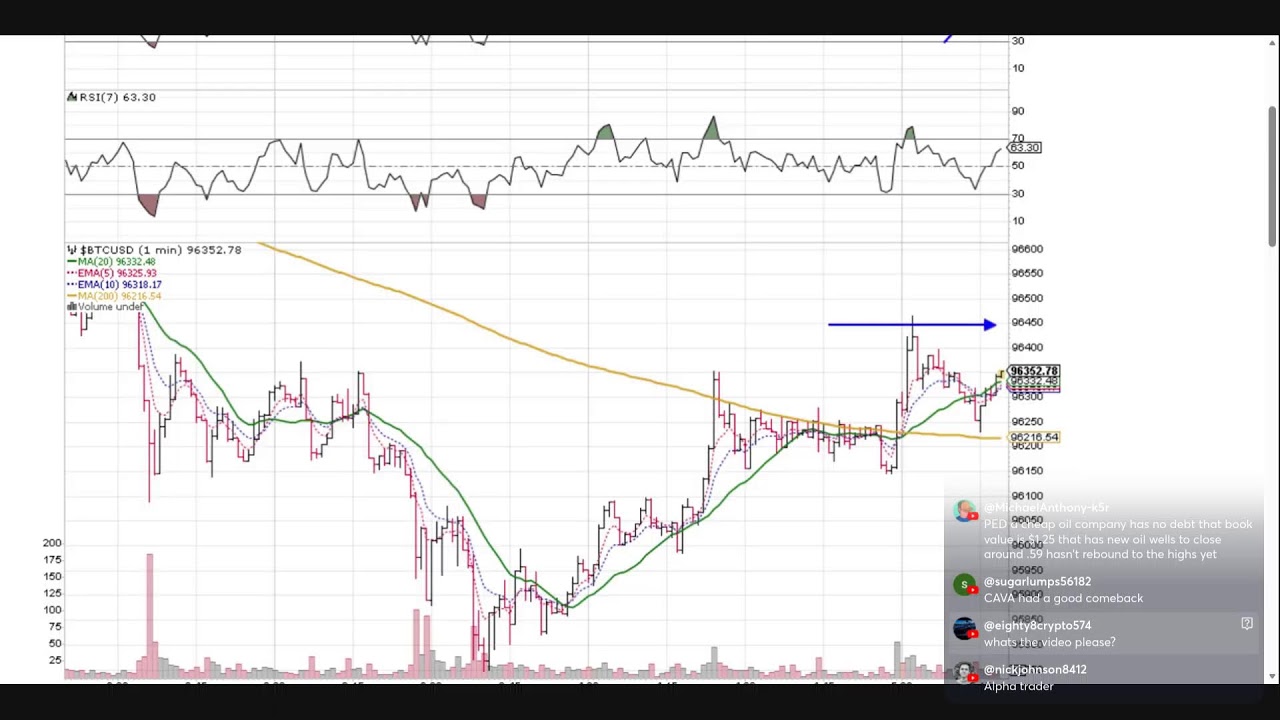Click the MichaelAnthony-k5r chat avatar
1280x720 pixels.
tap(964, 512)
